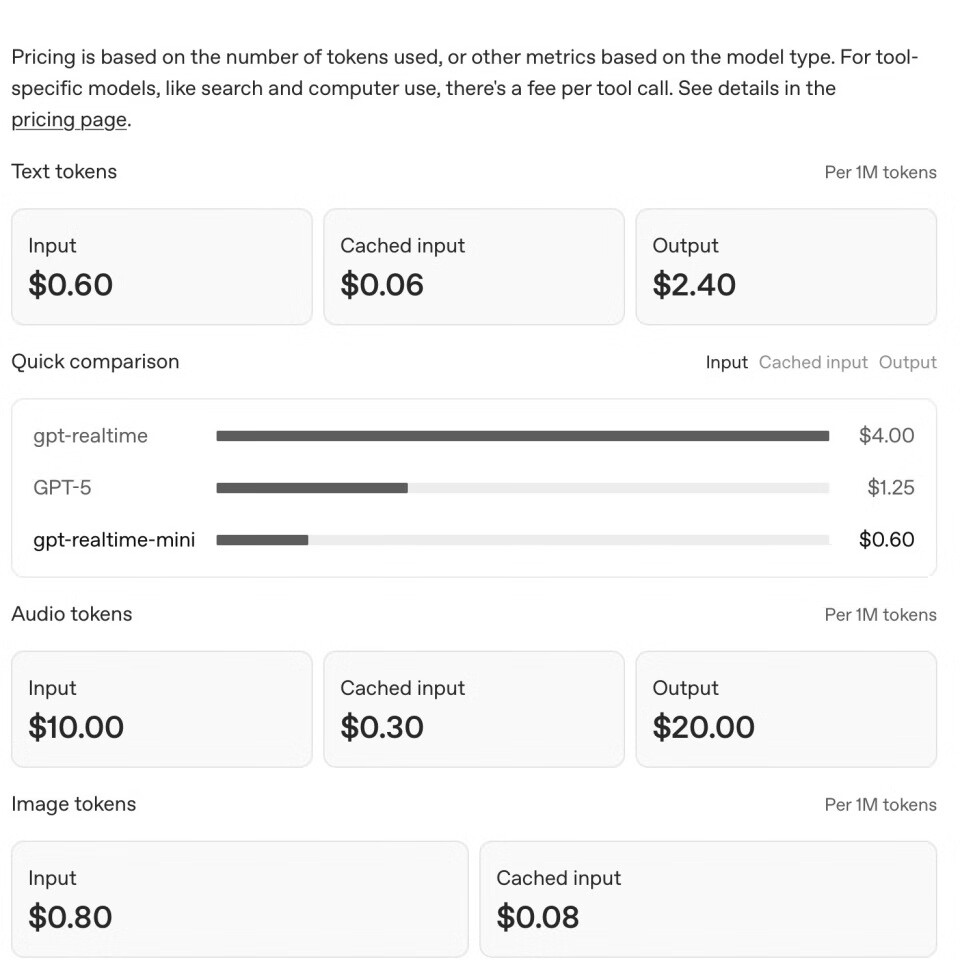This screenshot has height=976, width=960.
Task: Click the Quick comparison heading
Action: tap(95, 362)
